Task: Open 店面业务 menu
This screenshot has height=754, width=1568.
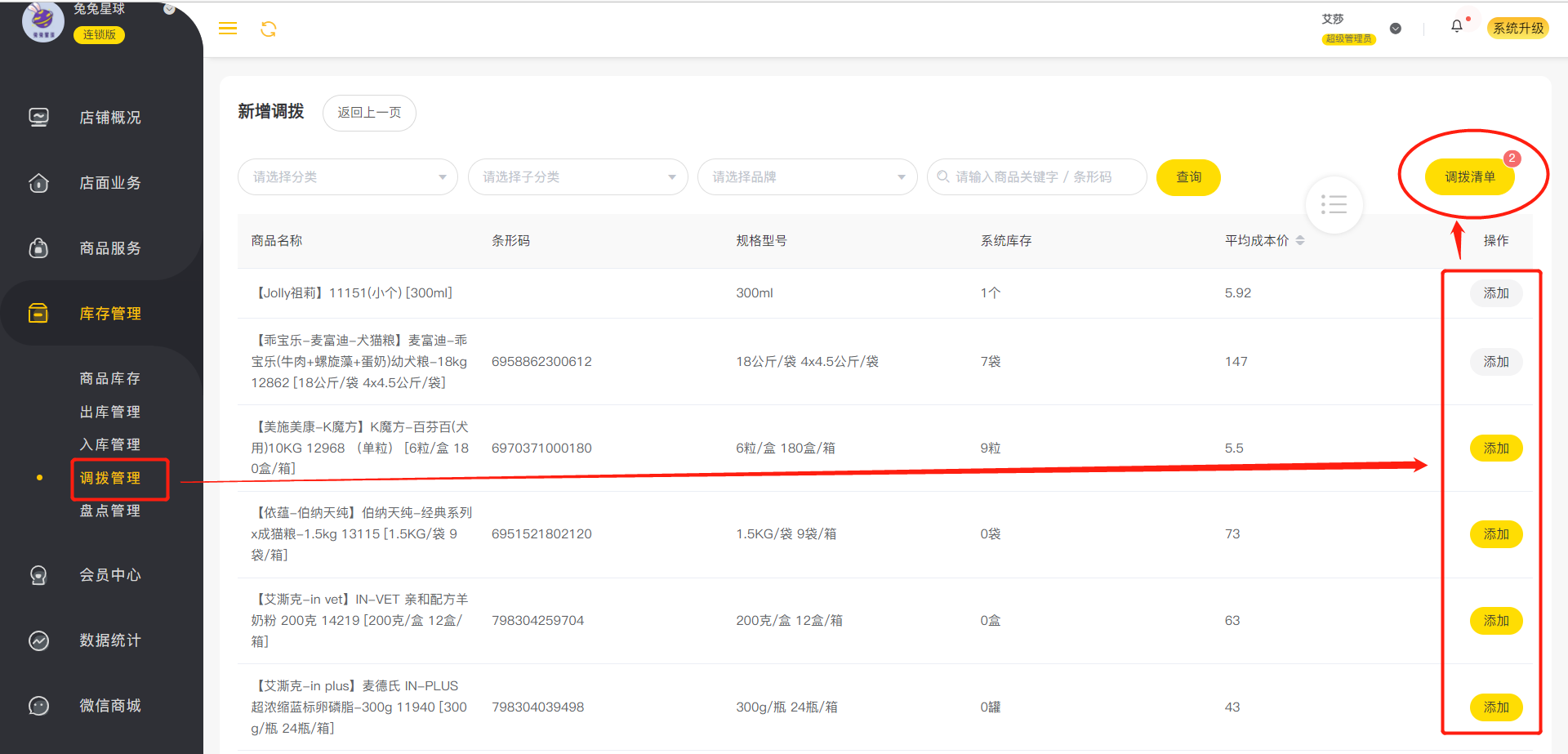Action: pos(110,183)
